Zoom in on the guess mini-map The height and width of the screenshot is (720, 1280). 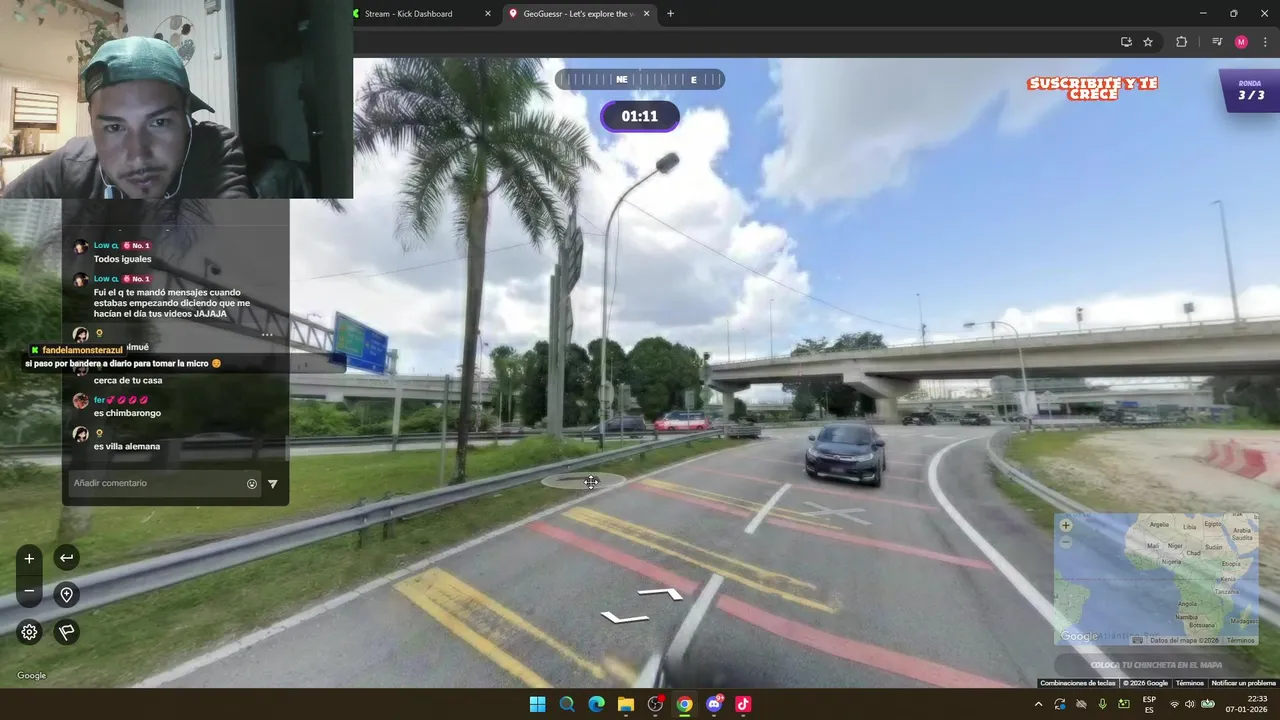[x=1066, y=525]
